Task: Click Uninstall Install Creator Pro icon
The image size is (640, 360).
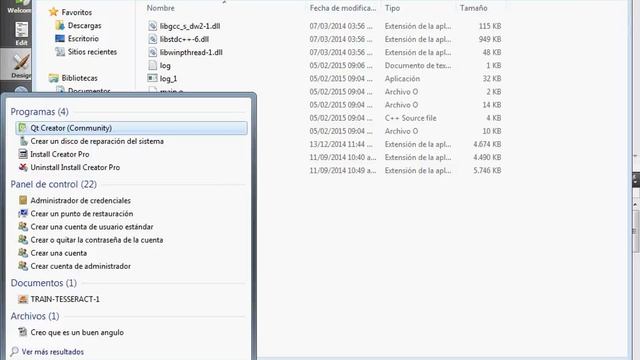Action: click(x=23, y=167)
